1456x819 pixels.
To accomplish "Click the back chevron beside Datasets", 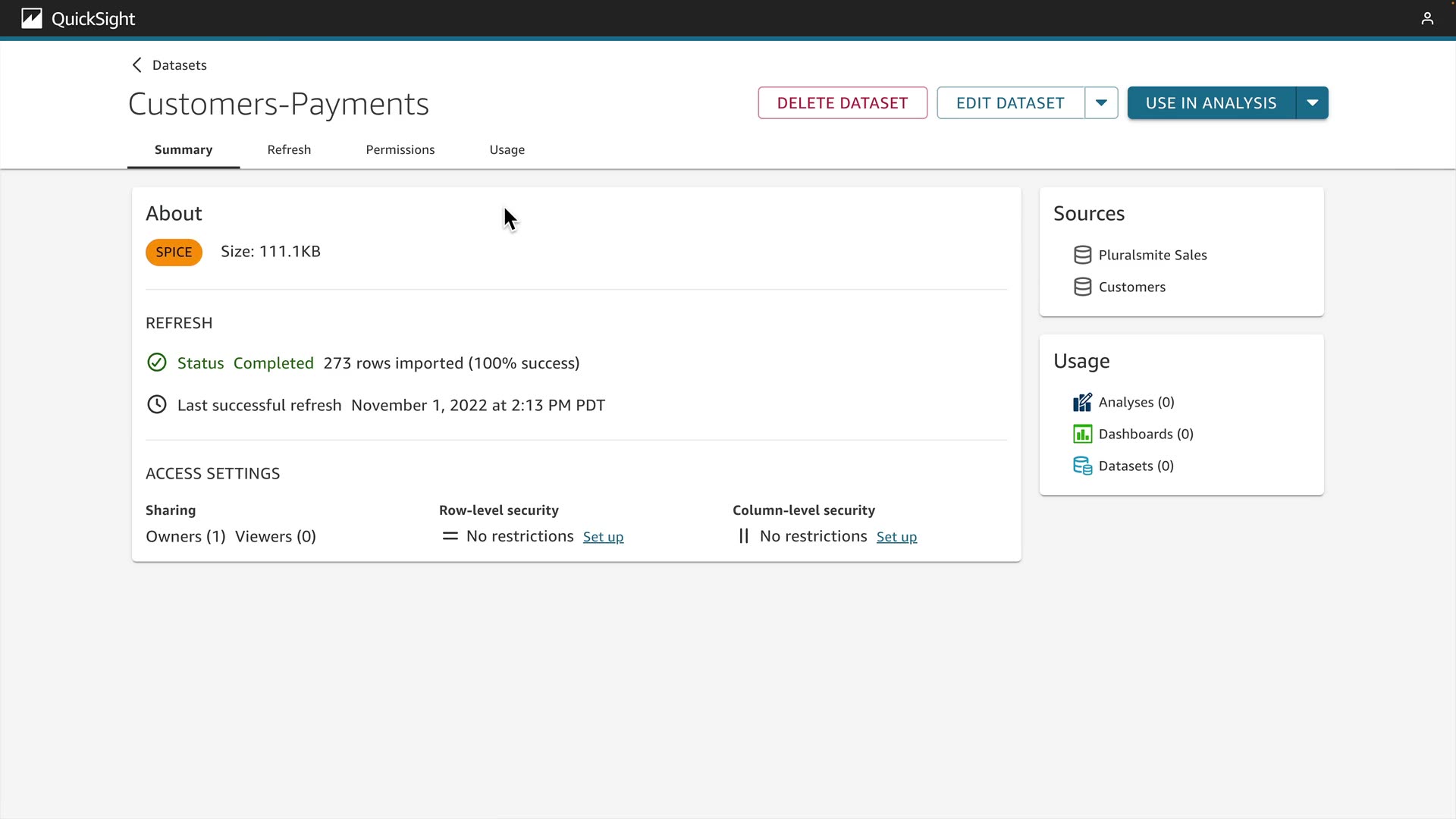I will (137, 65).
